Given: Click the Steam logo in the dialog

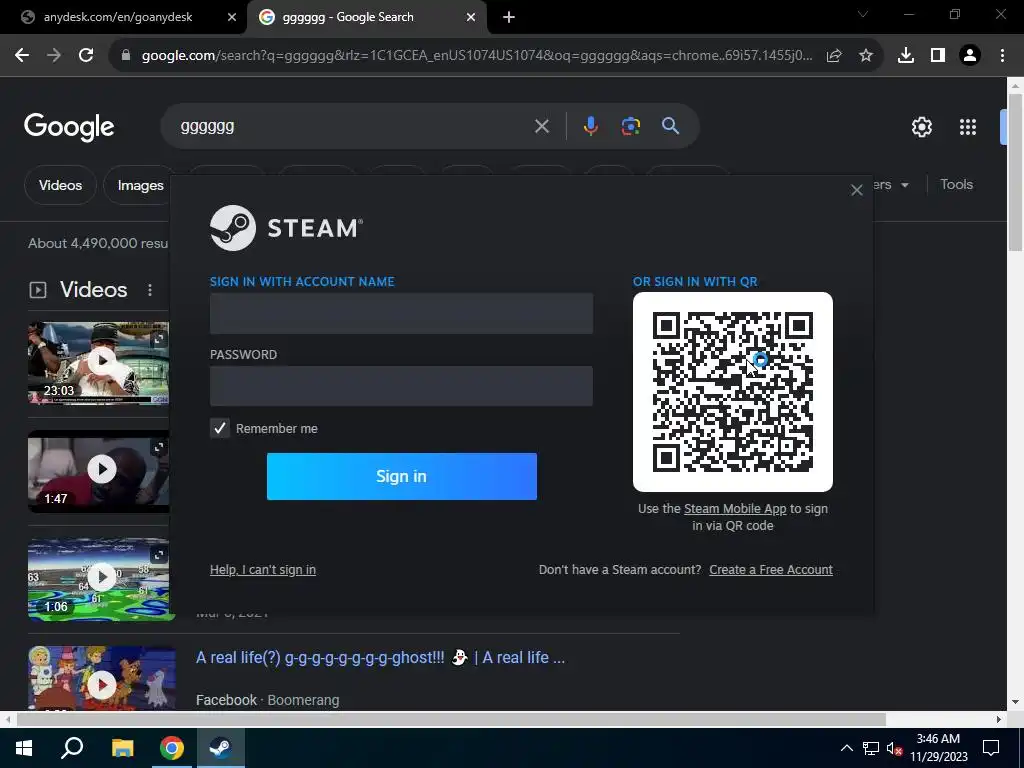Looking at the screenshot, I should coord(286,228).
